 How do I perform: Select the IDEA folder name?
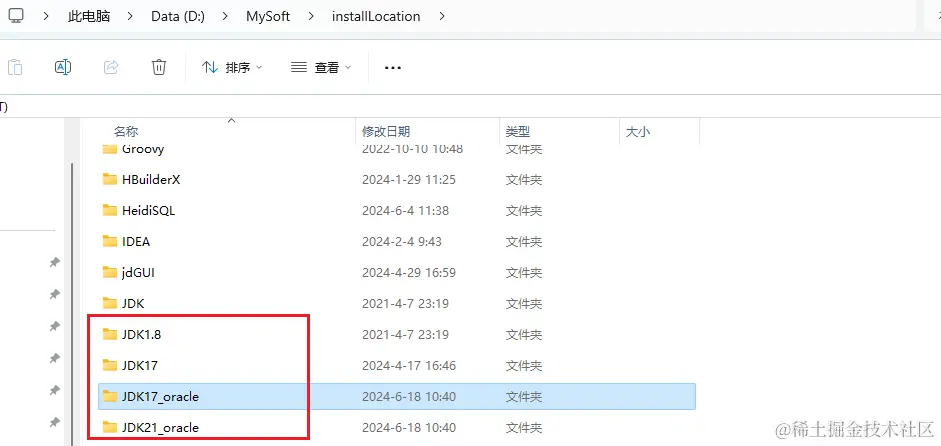[136, 242]
